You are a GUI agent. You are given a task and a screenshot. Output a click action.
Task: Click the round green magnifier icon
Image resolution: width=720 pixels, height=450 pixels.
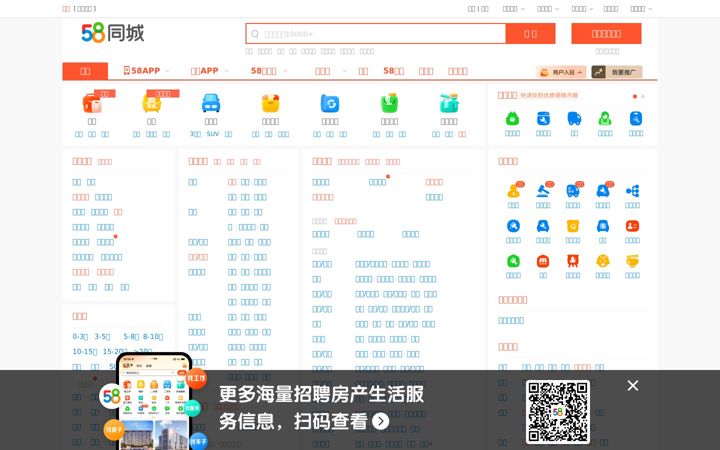[x=513, y=261]
